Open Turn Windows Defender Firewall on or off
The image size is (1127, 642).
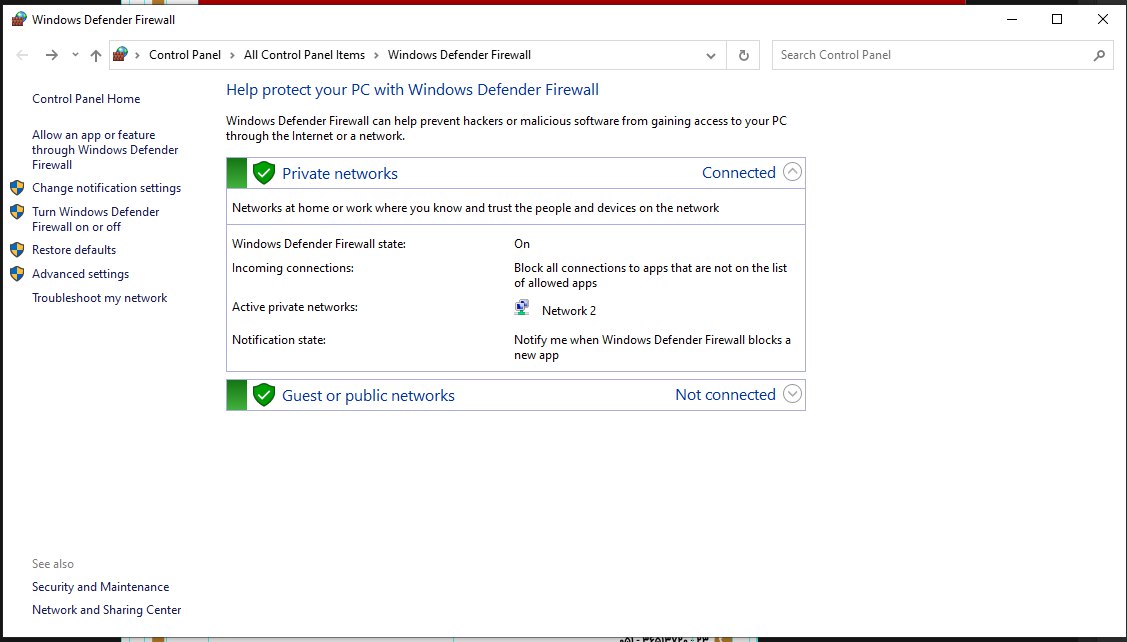coord(96,219)
